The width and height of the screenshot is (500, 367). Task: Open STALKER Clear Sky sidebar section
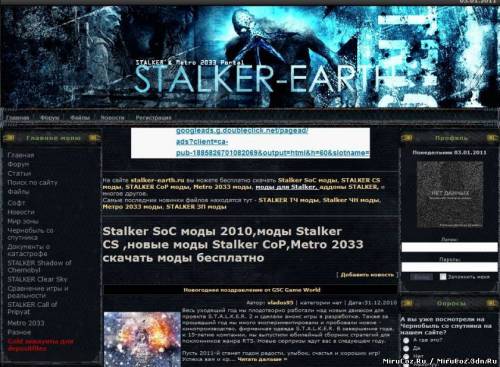pyautogui.click(x=37, y=279)
